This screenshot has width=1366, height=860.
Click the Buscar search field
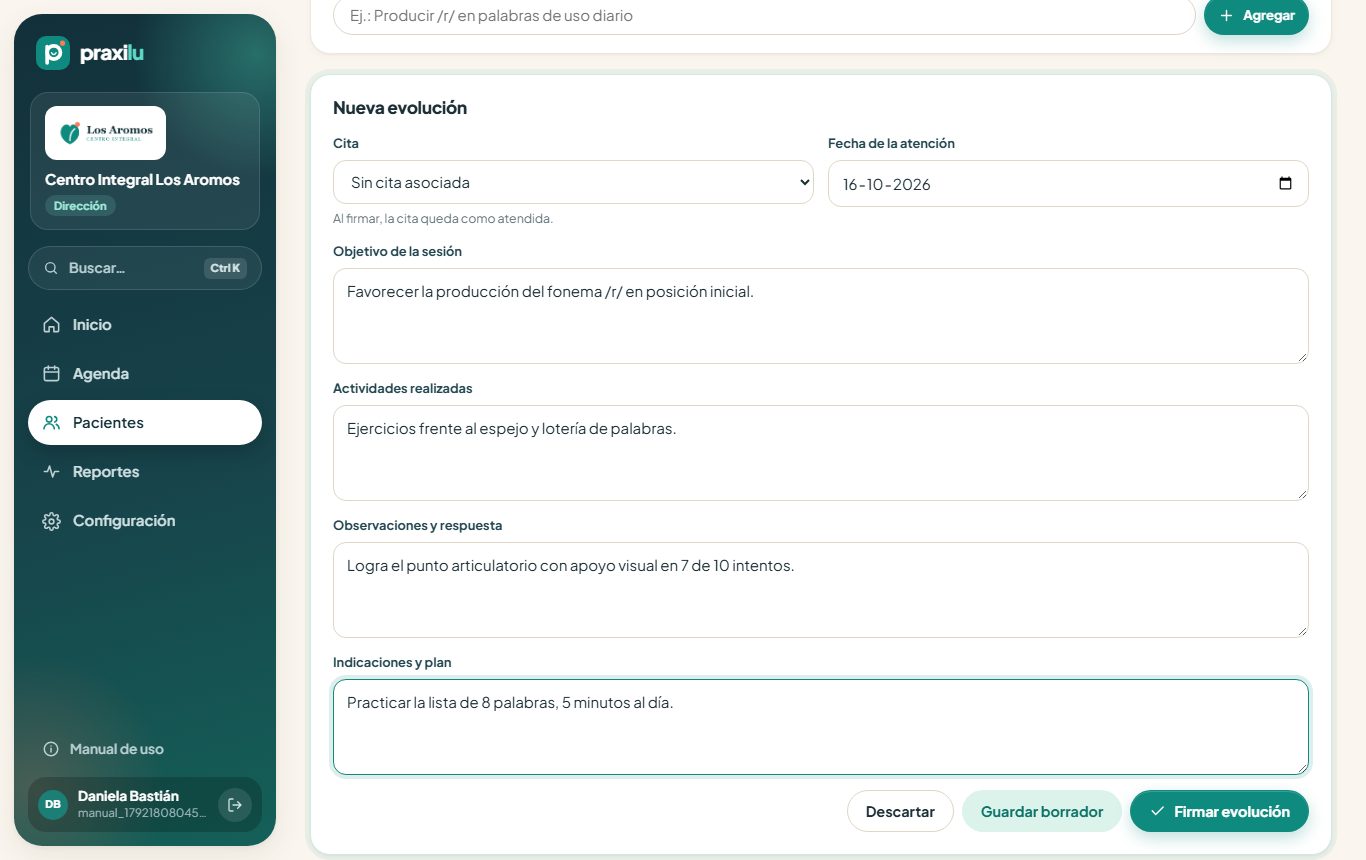tap(145, 268)
